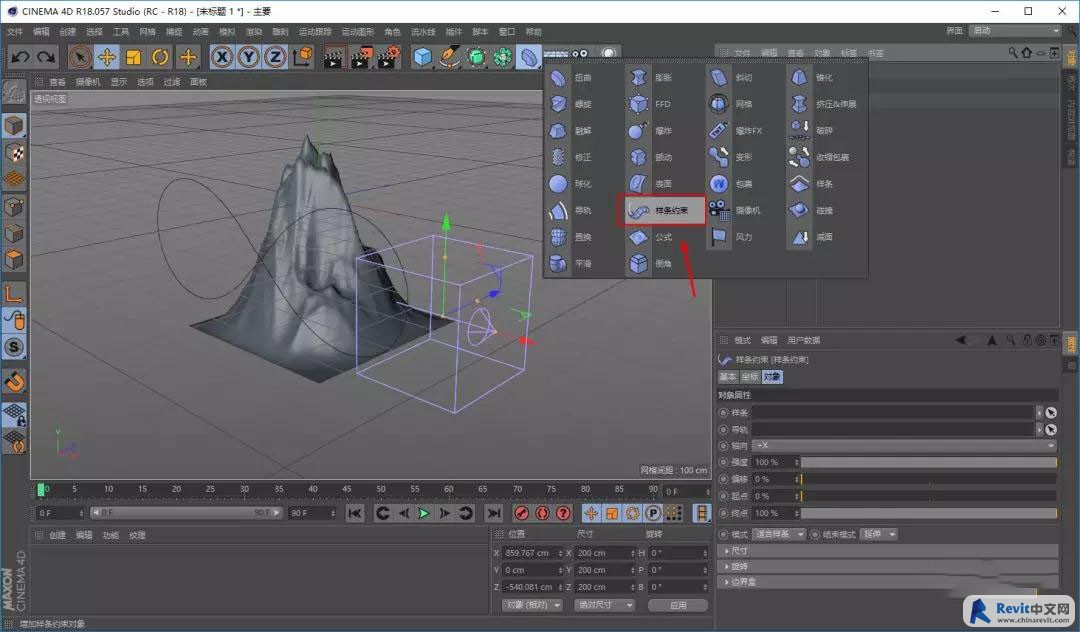Open the 界面 layout dropdown (启动)
Viewport: 1080px width, 632px height.
(1015, 31)
